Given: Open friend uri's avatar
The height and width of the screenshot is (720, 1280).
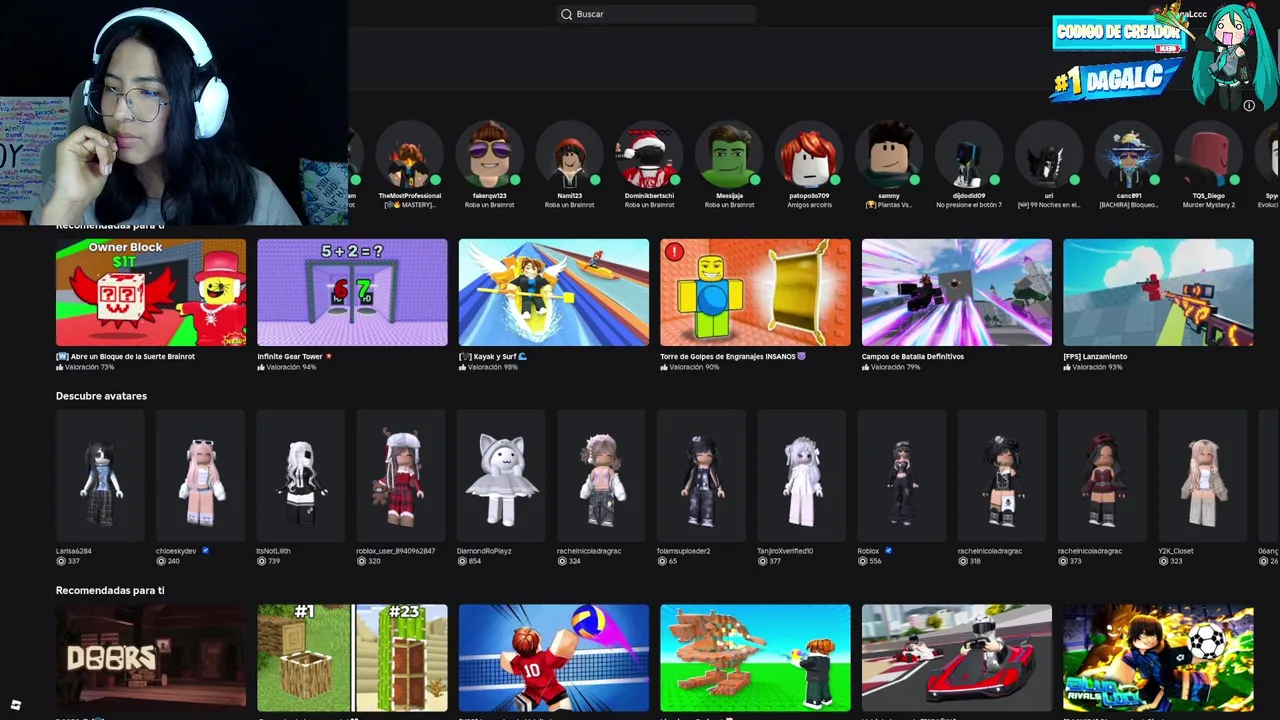Looking at the screenshot, I should pos(1048,154).
